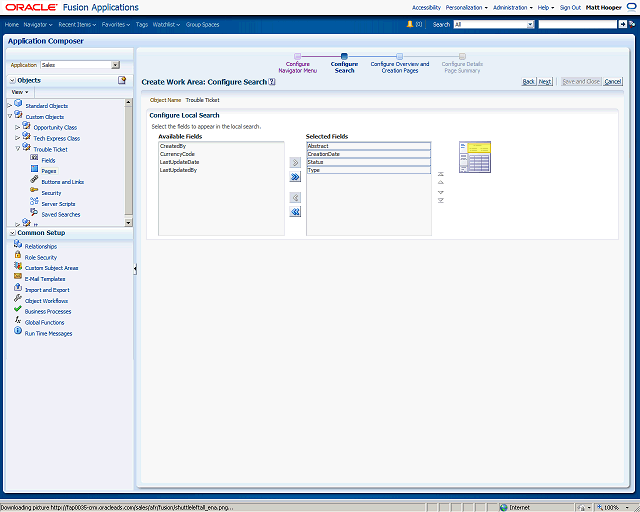640x512 pixels.
Task: Move selected field up one position
Action: (x=441, y=183)
